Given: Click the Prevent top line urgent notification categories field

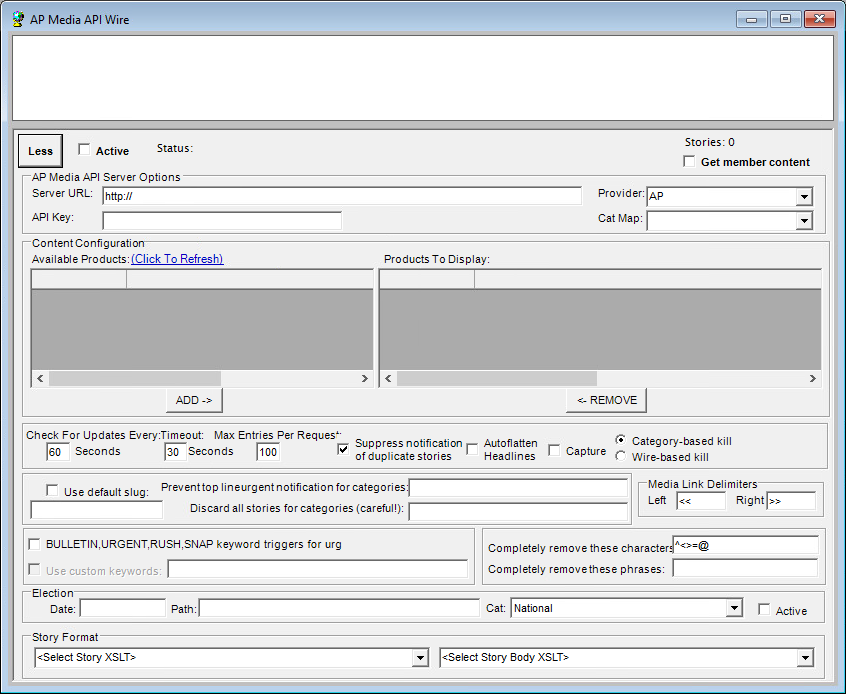Looking at the screenshot, I should click(518, 488).
